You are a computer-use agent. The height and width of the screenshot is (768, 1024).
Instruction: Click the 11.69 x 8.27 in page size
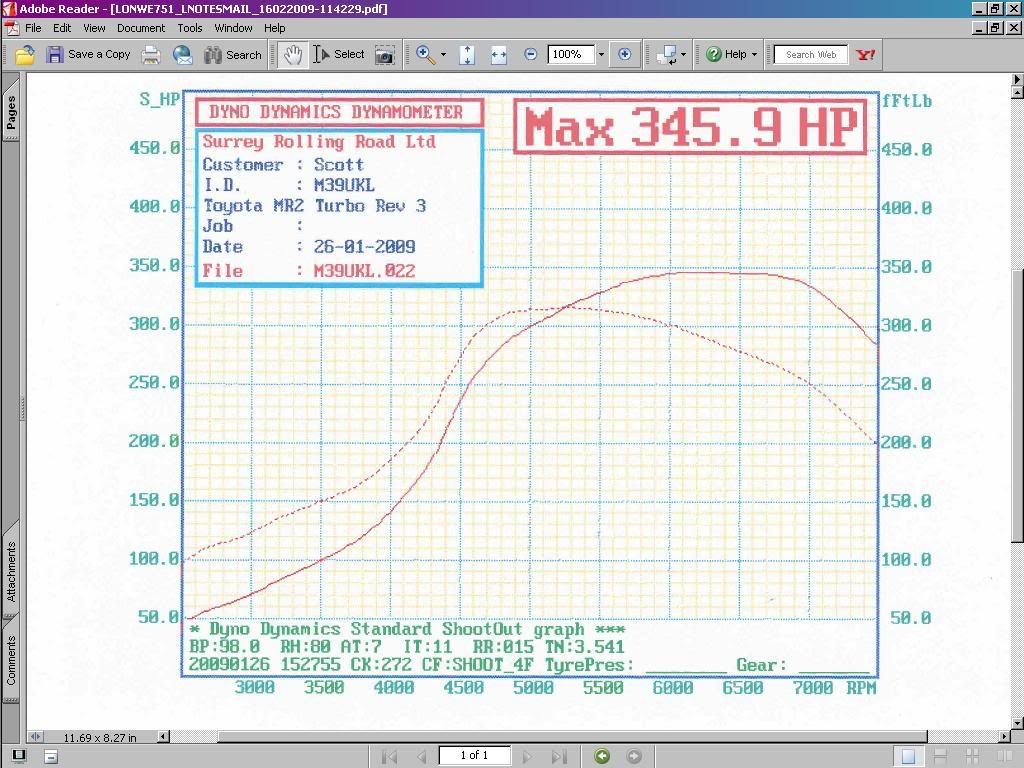tap(100, 737)
